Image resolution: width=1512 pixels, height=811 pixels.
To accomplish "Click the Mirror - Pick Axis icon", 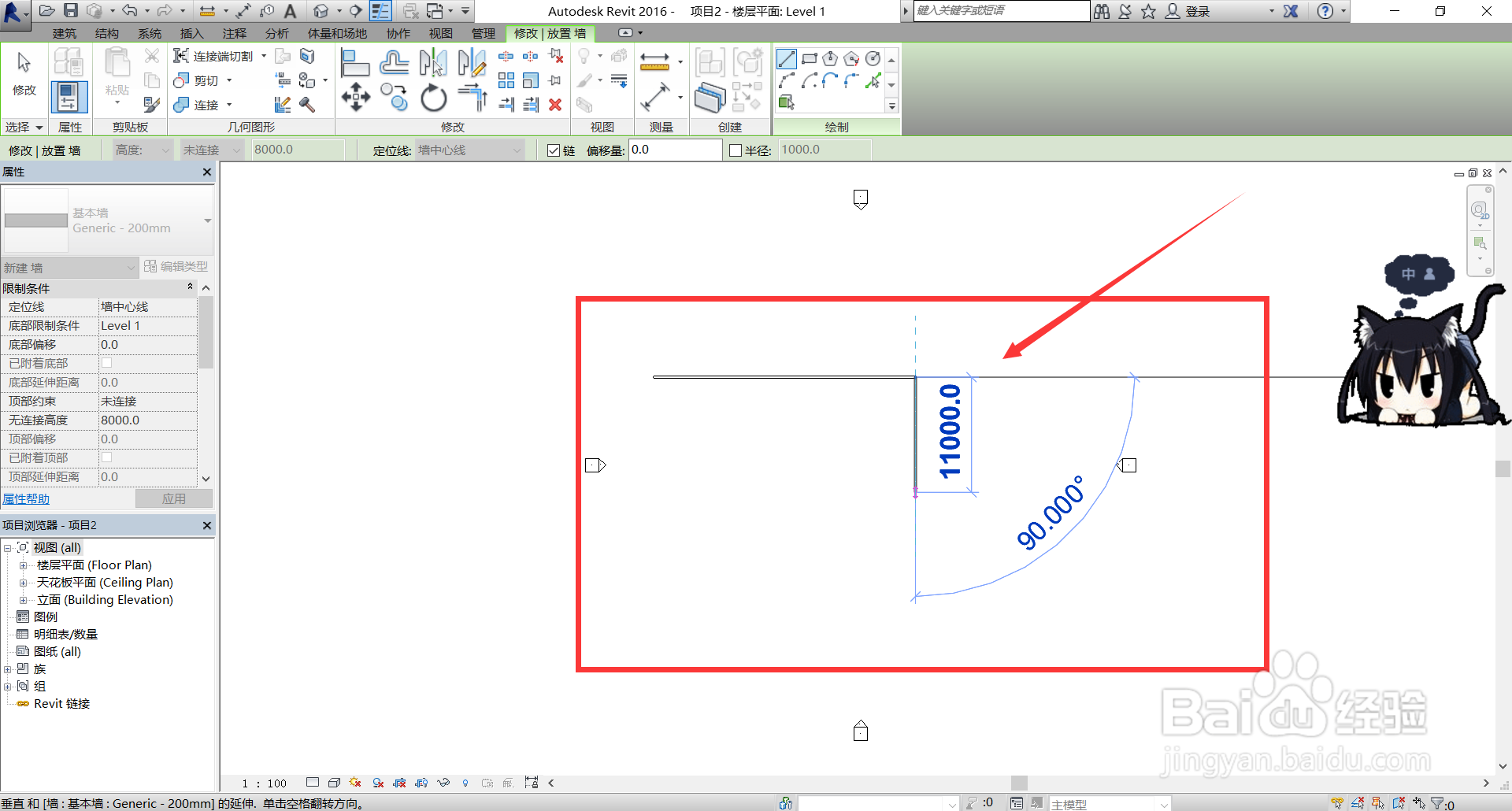I will click(432, 62).
